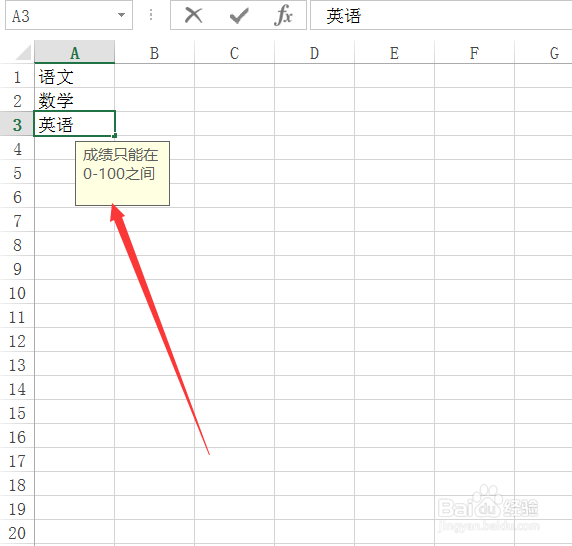This screenshot has height=546, width=572.
Task: Select column E header
Action: (x=394, y=52)
